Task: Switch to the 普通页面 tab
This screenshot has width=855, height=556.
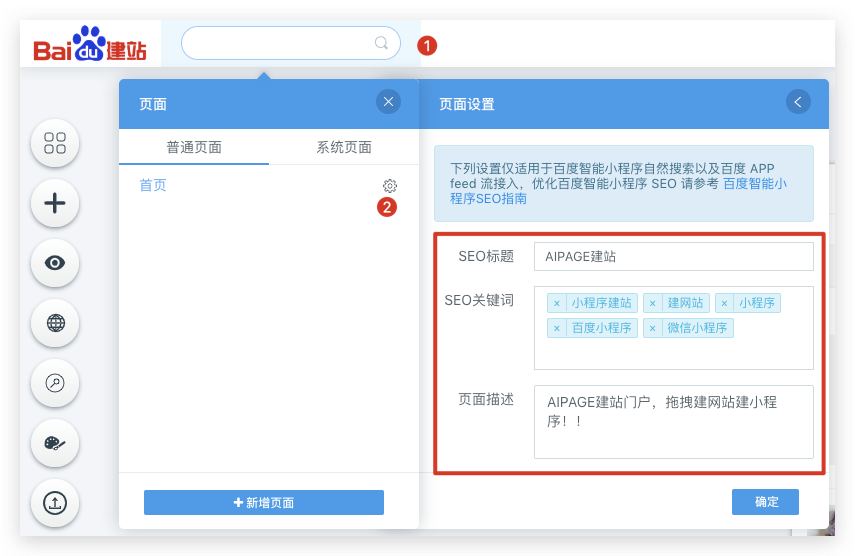Action: [x=194, y=147]
